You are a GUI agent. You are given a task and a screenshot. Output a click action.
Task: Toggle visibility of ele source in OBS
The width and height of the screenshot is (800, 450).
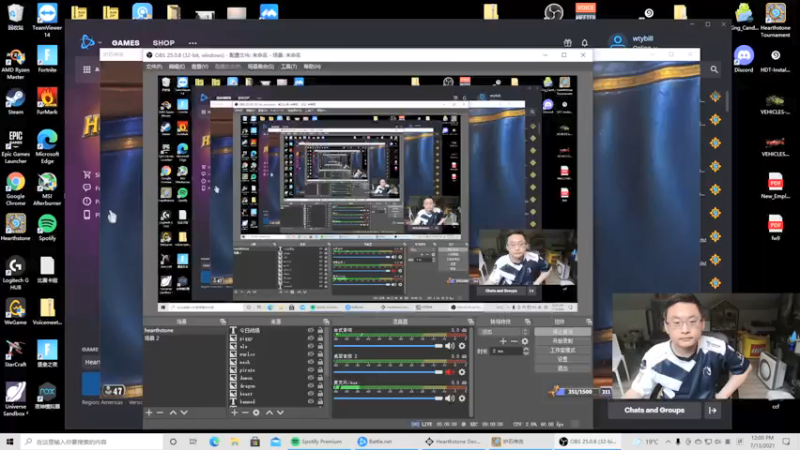click(311, 346)
